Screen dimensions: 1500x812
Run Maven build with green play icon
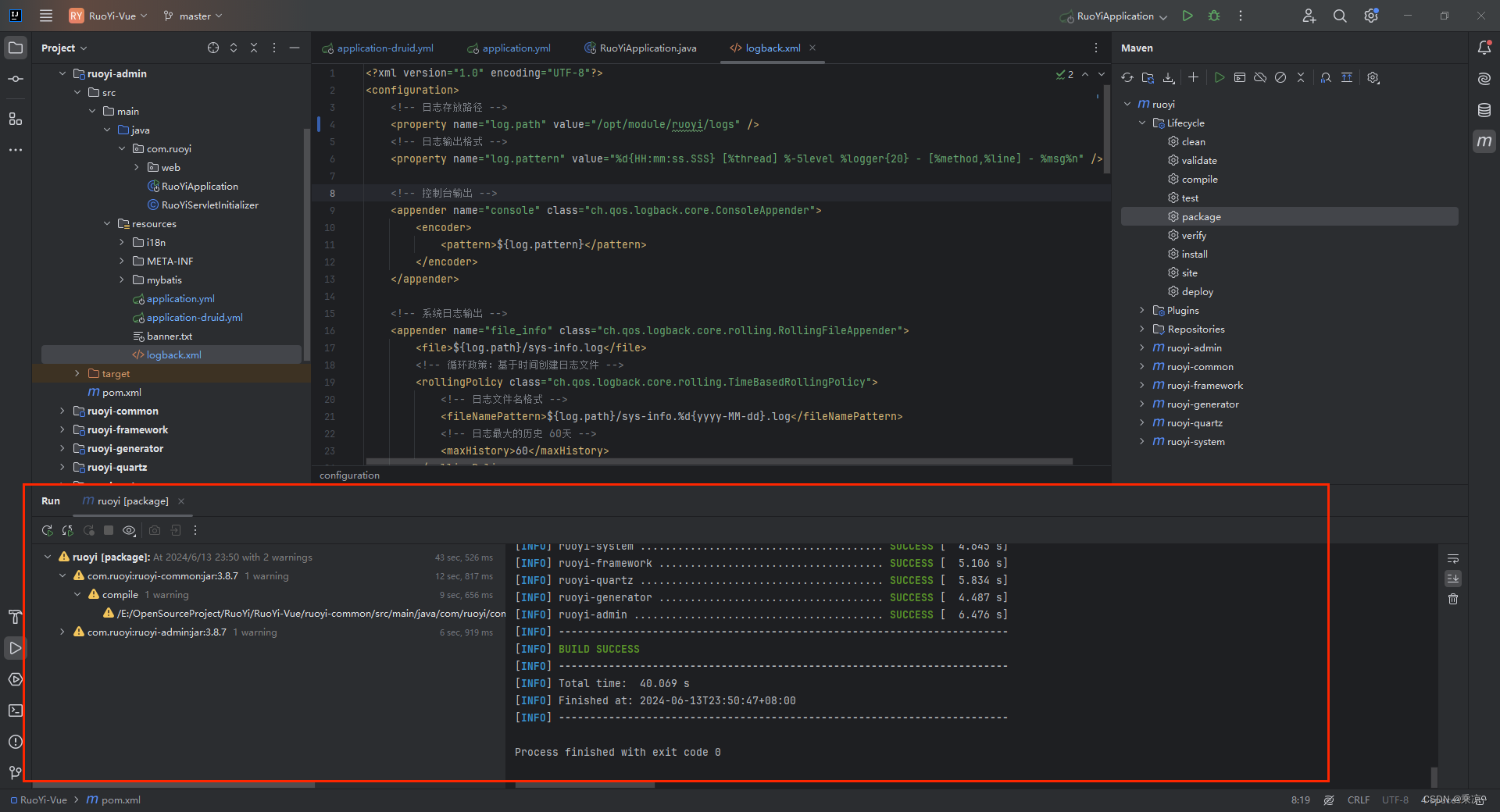click(x=1219, y=77)
